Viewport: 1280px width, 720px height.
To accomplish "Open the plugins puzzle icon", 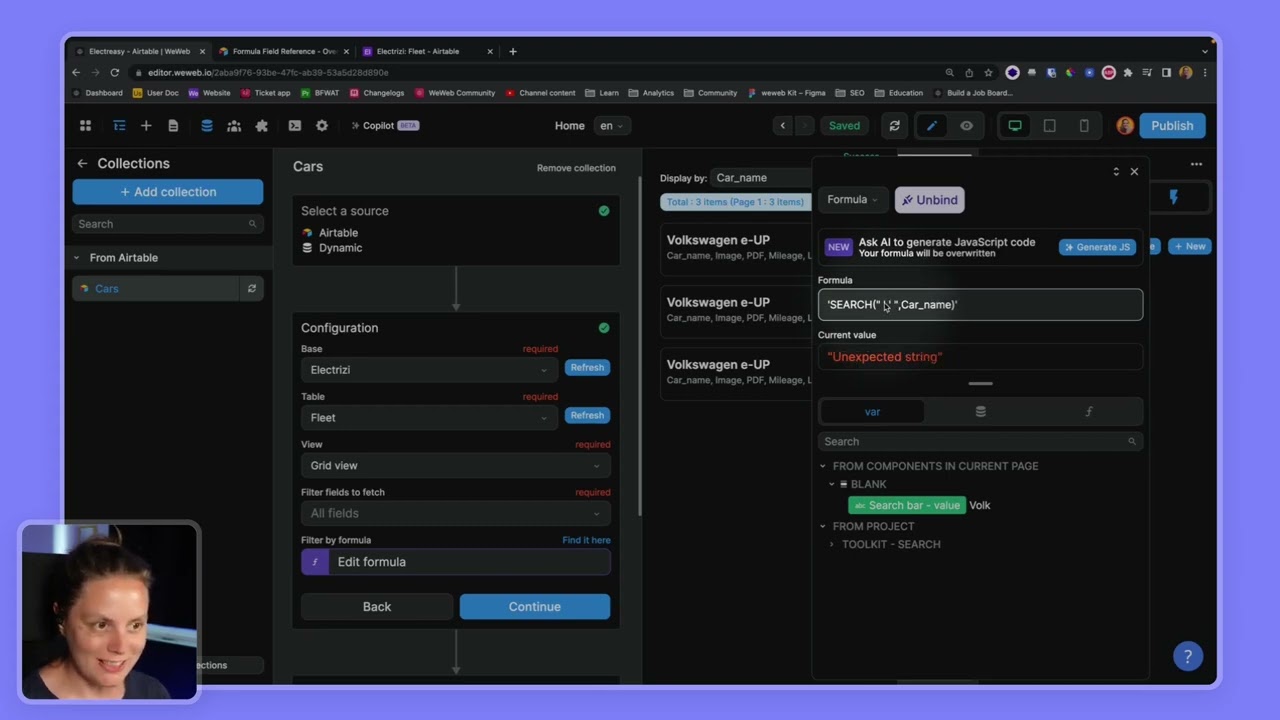I will point(262,126).
